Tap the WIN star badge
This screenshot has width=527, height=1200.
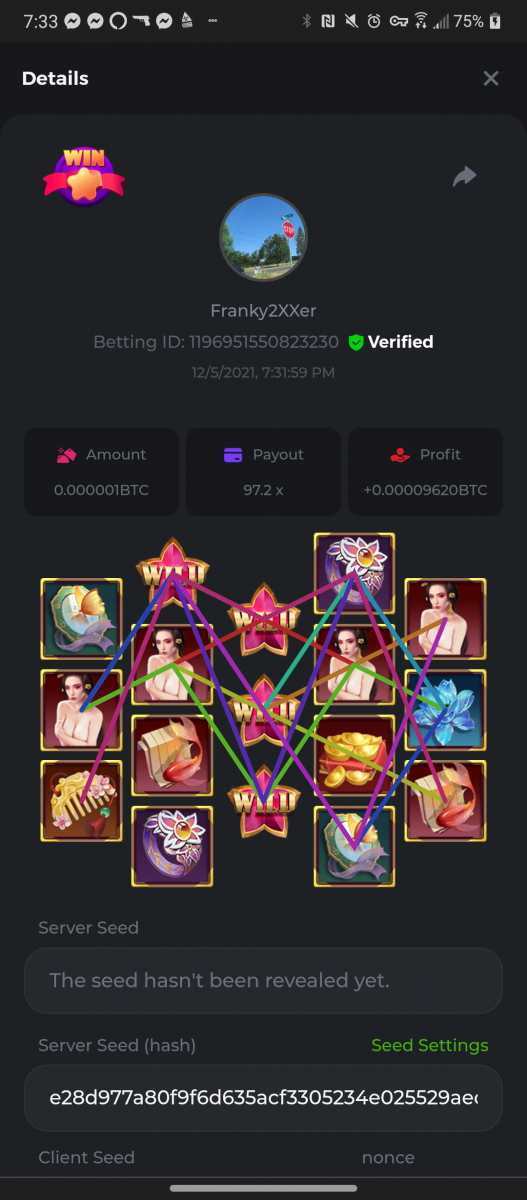tap(84, 174)
